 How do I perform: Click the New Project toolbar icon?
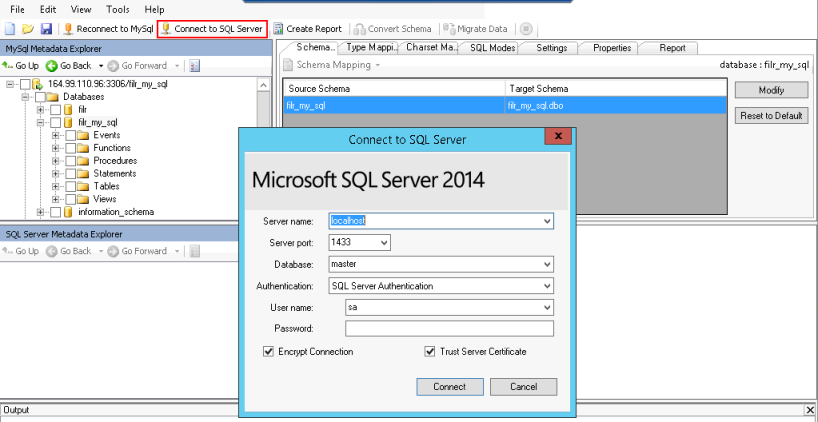[x=10, y=29]
